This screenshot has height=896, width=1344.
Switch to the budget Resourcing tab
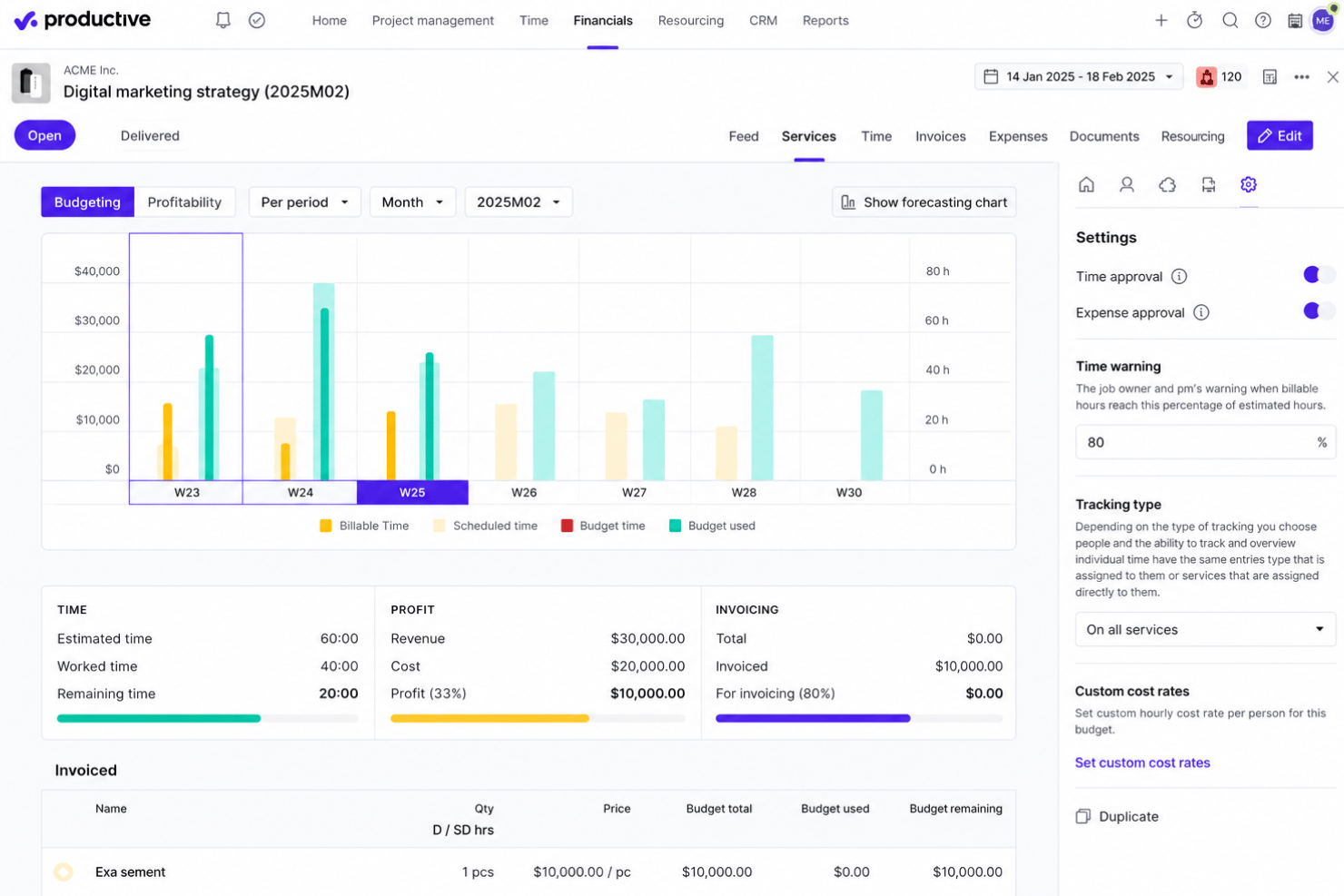click(1192, 136)
